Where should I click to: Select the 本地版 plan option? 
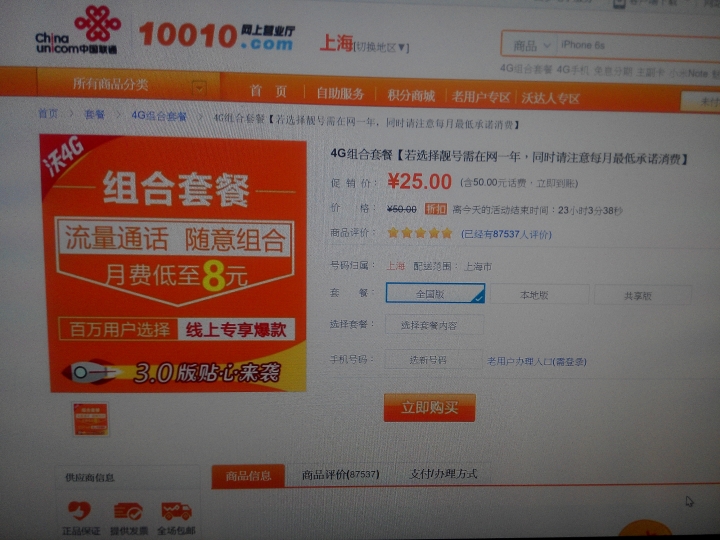tap(539, 295)
